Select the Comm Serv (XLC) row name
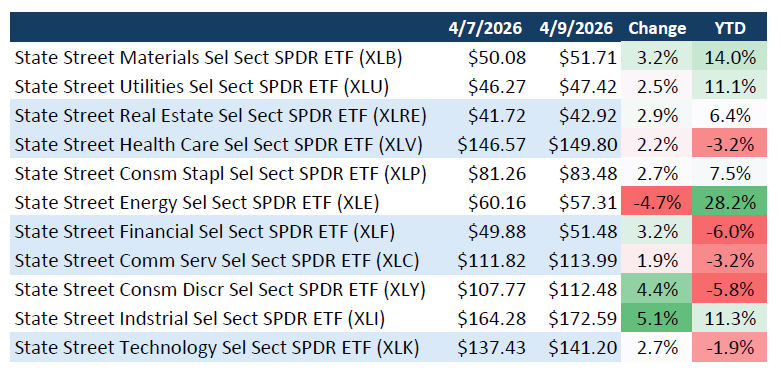This screenshot has height=374, width=780. [x=217, y=261]
